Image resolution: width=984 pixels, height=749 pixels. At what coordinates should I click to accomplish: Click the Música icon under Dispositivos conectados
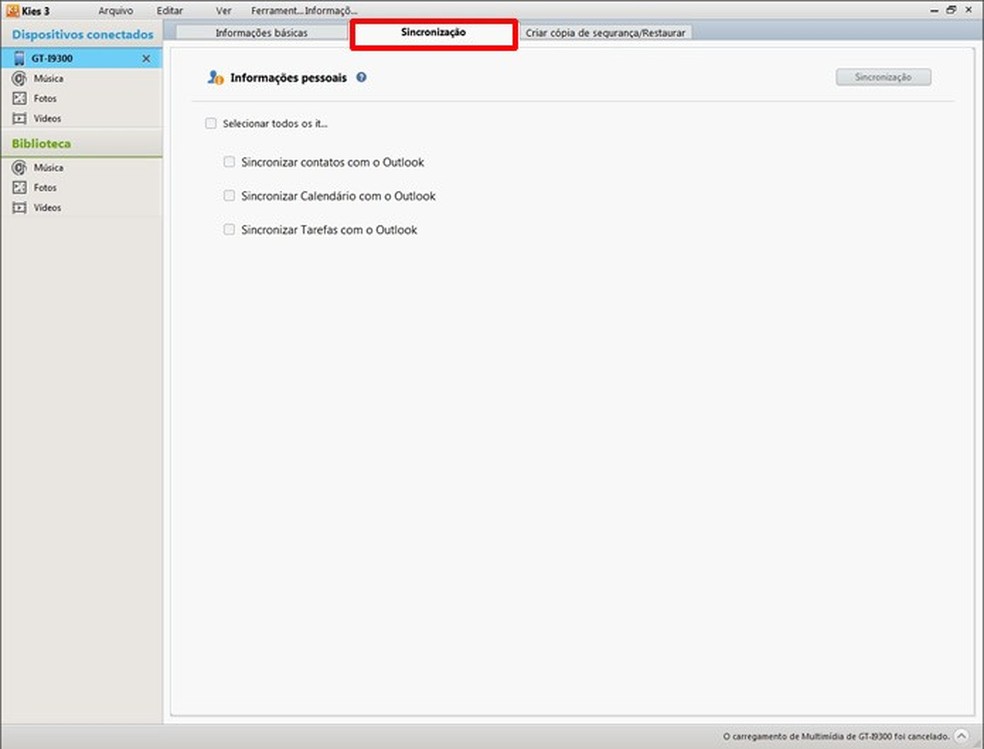(19, 78)
